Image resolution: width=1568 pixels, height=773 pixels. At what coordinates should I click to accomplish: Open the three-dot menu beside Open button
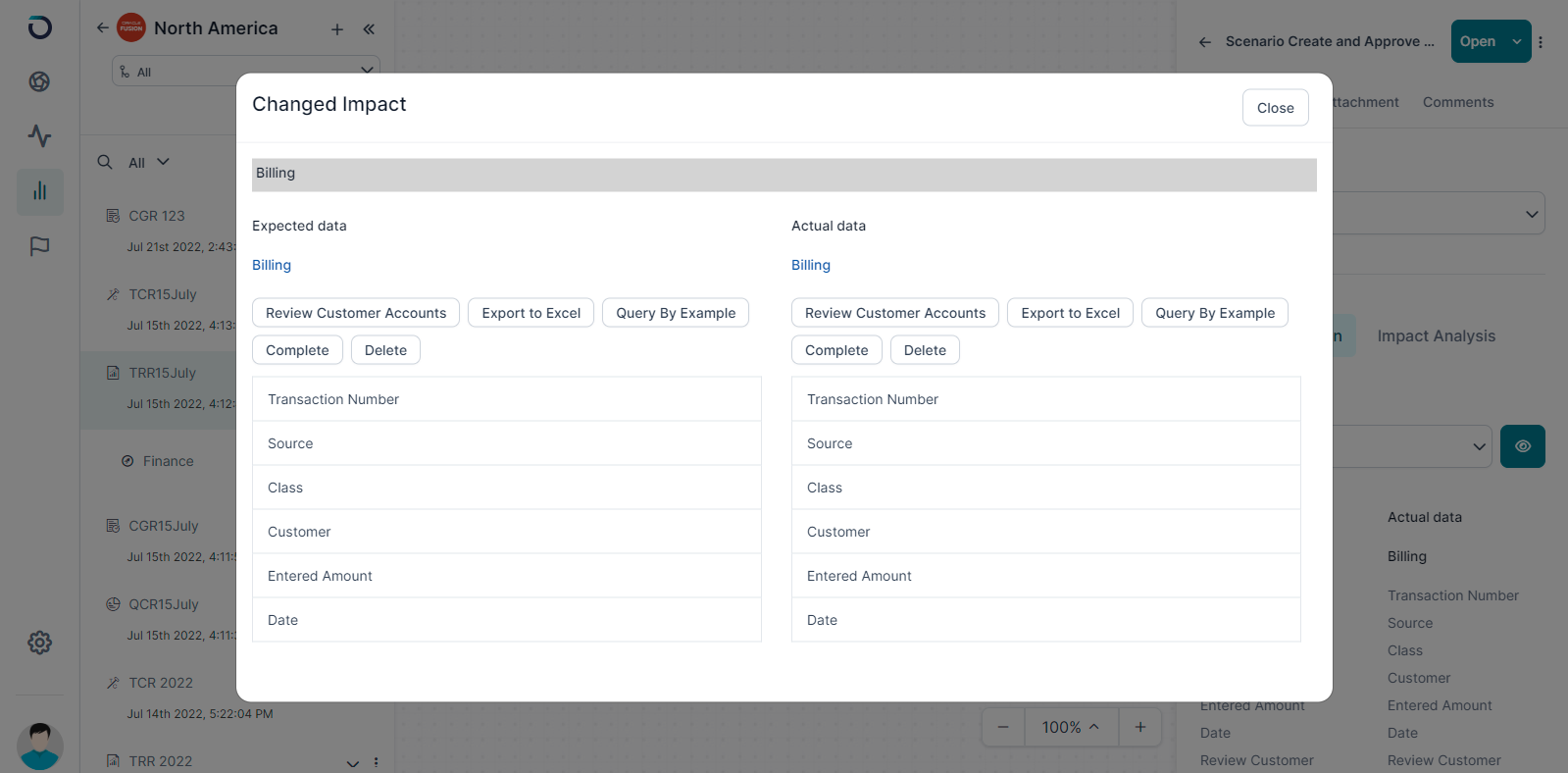[1541, 42]
